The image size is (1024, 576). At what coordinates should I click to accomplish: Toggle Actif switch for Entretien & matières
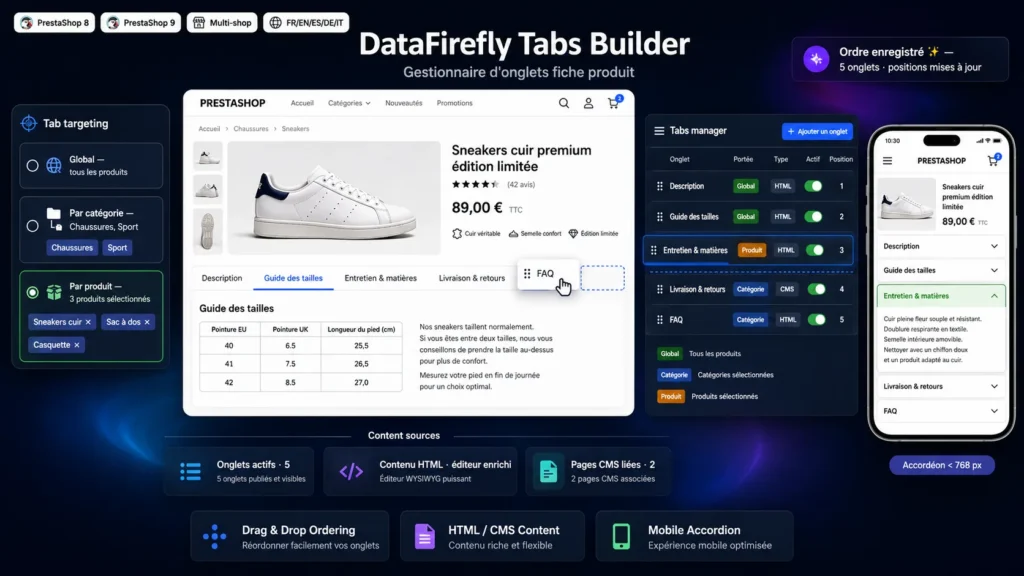814,250
